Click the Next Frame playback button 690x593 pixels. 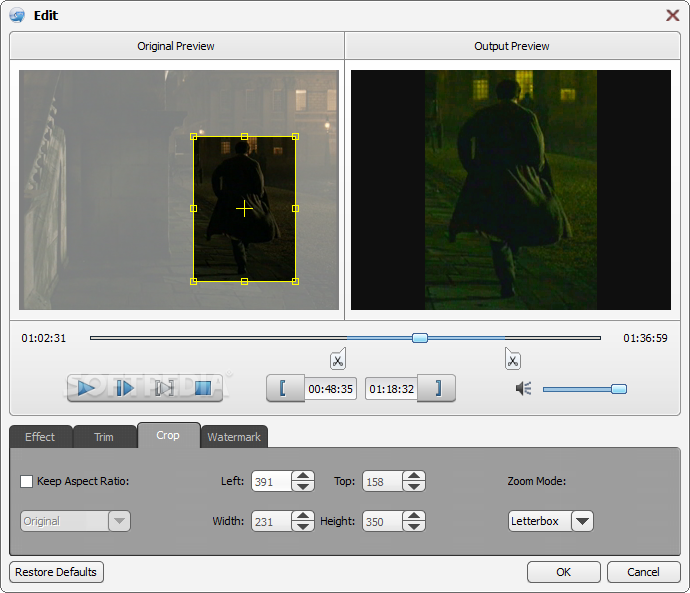125,388
